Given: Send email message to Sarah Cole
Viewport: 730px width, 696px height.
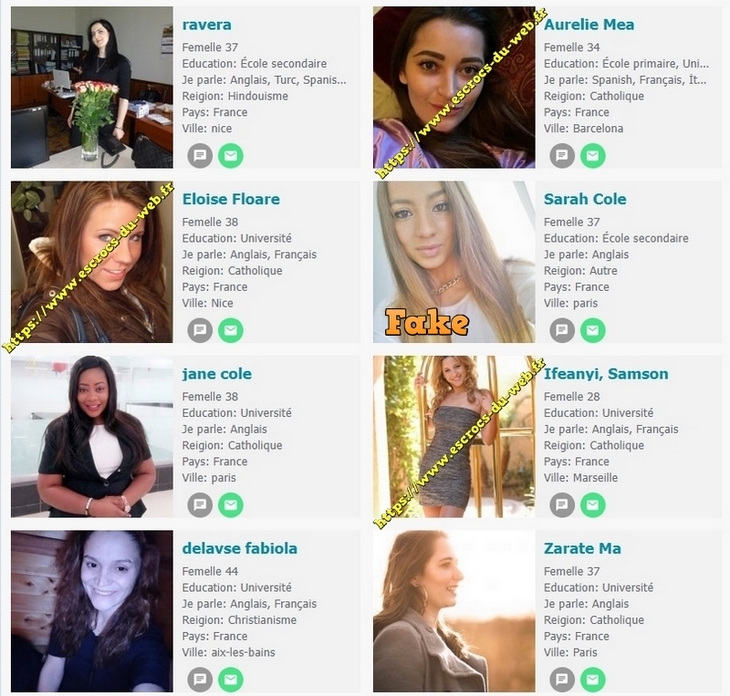Looking at the screenshot, I should (x=593, y=330).
